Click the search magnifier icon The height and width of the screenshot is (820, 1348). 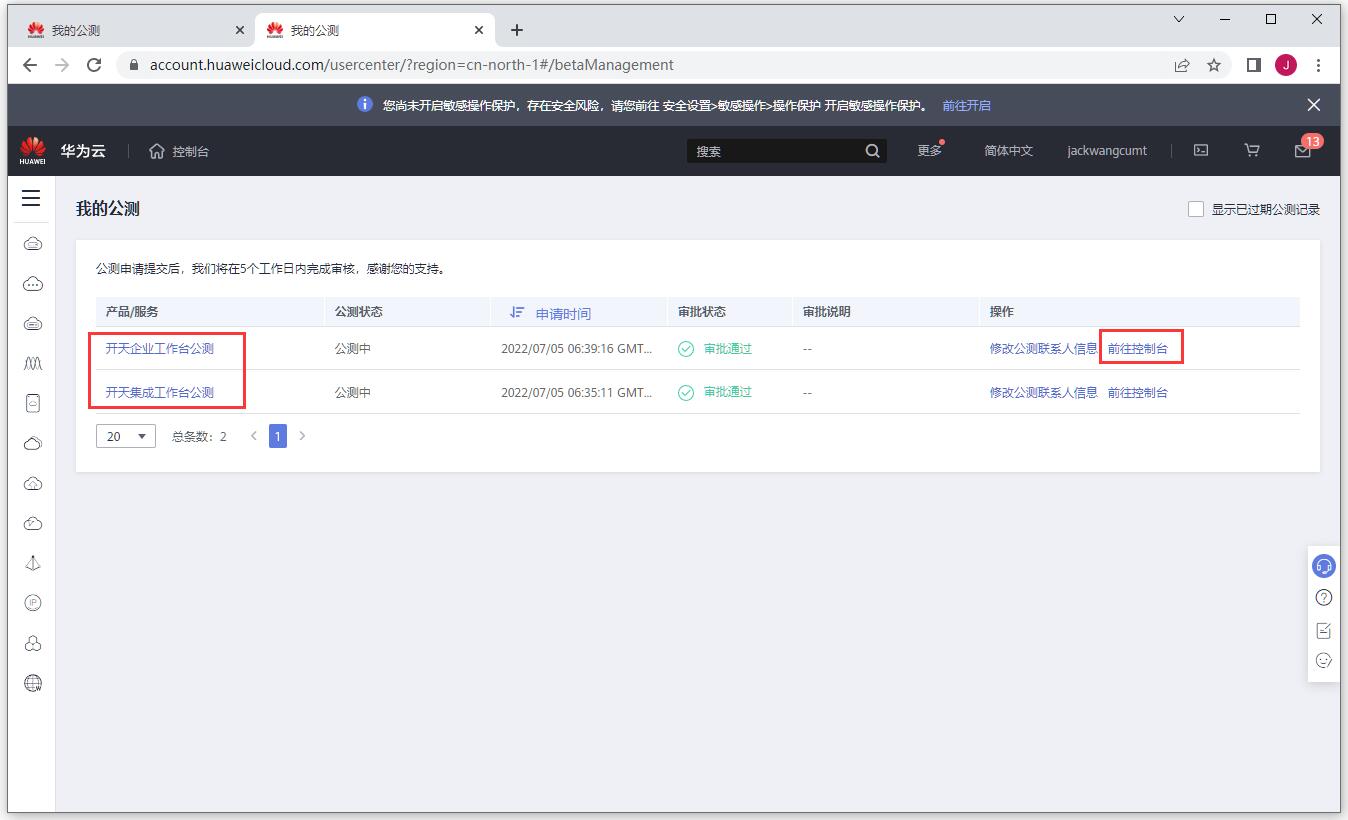[873, 151]
